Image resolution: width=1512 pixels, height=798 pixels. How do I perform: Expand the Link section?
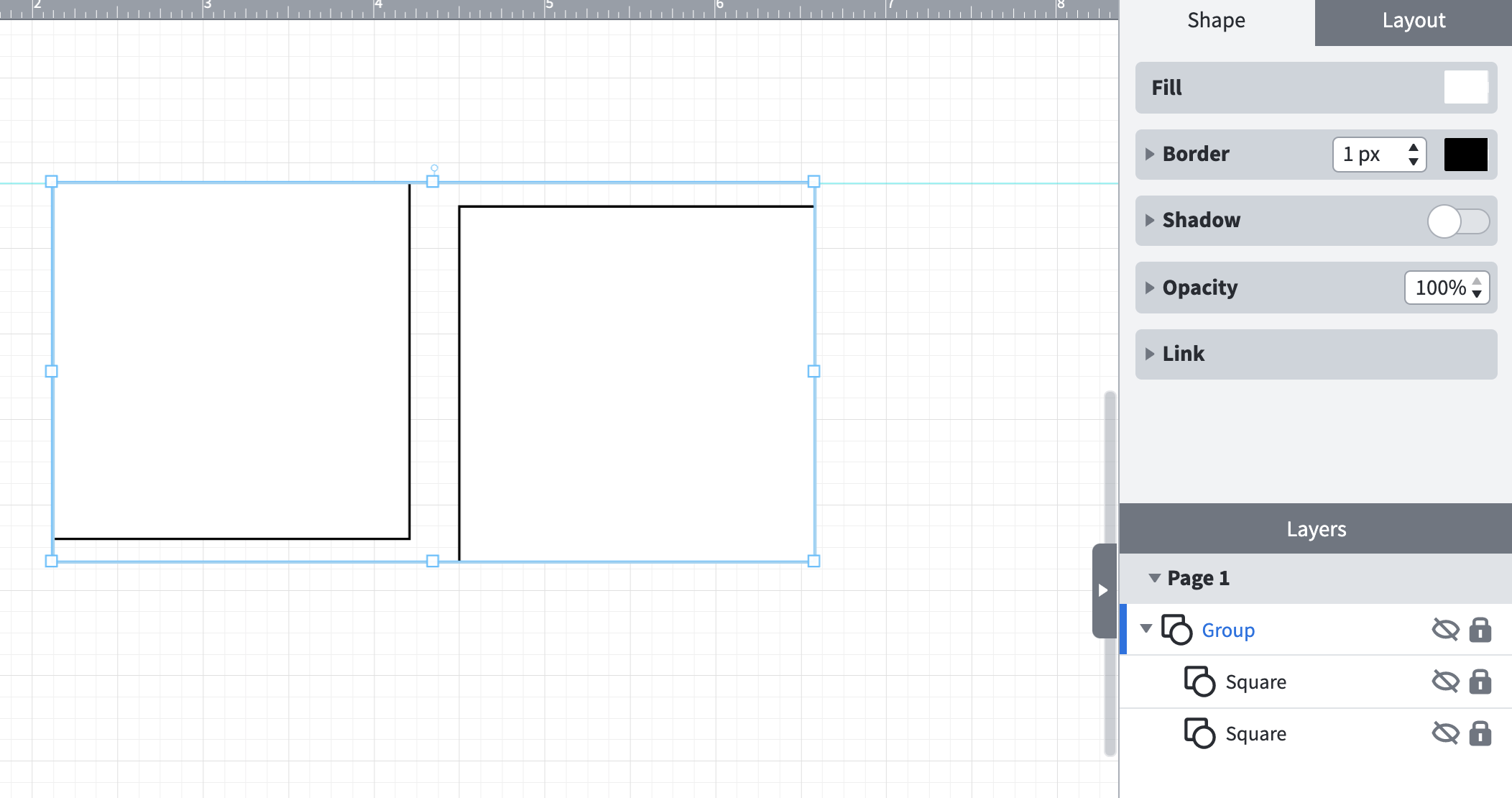coord(1150,354)
